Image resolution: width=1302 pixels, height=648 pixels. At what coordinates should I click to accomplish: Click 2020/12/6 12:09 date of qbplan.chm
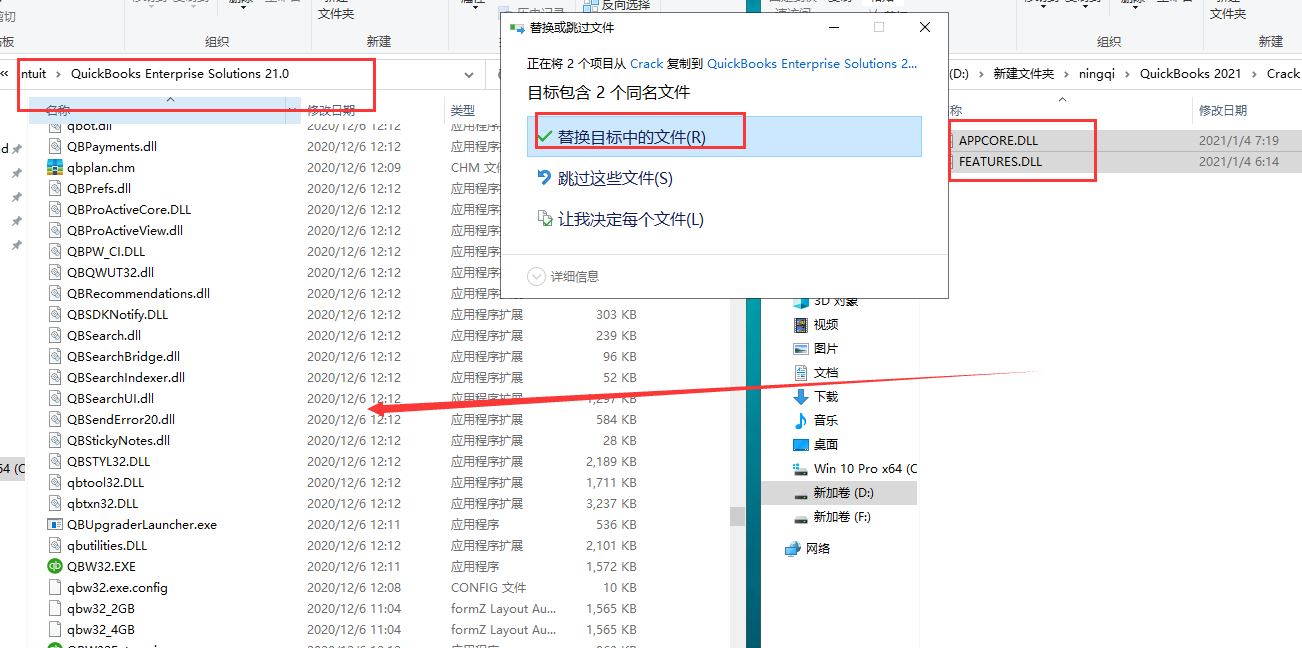(354, 167)
